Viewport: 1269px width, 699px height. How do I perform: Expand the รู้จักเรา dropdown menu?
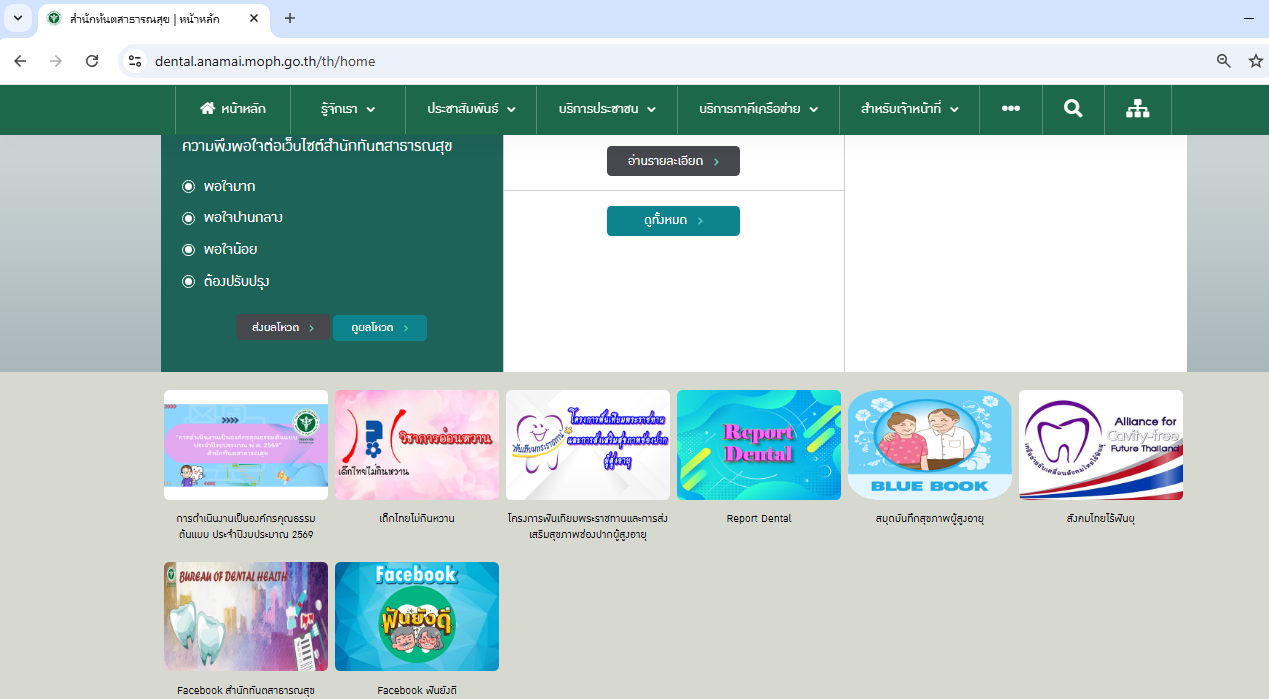347,109
